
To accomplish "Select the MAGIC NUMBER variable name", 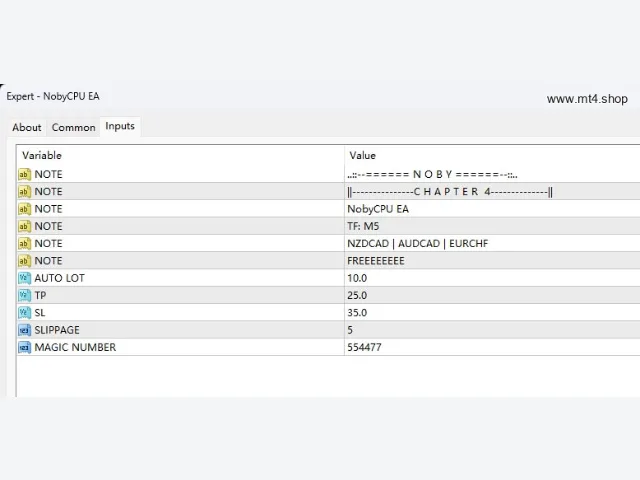I will tap(75, 347).
